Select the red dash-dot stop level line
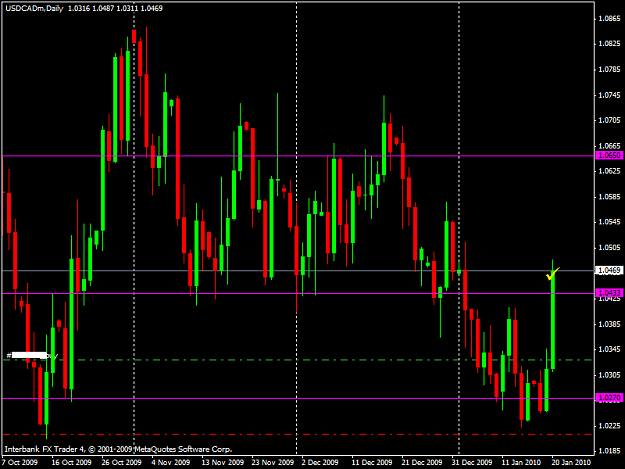Image resolution: width=625 pixels, height=469 pixels. point(298,434)
